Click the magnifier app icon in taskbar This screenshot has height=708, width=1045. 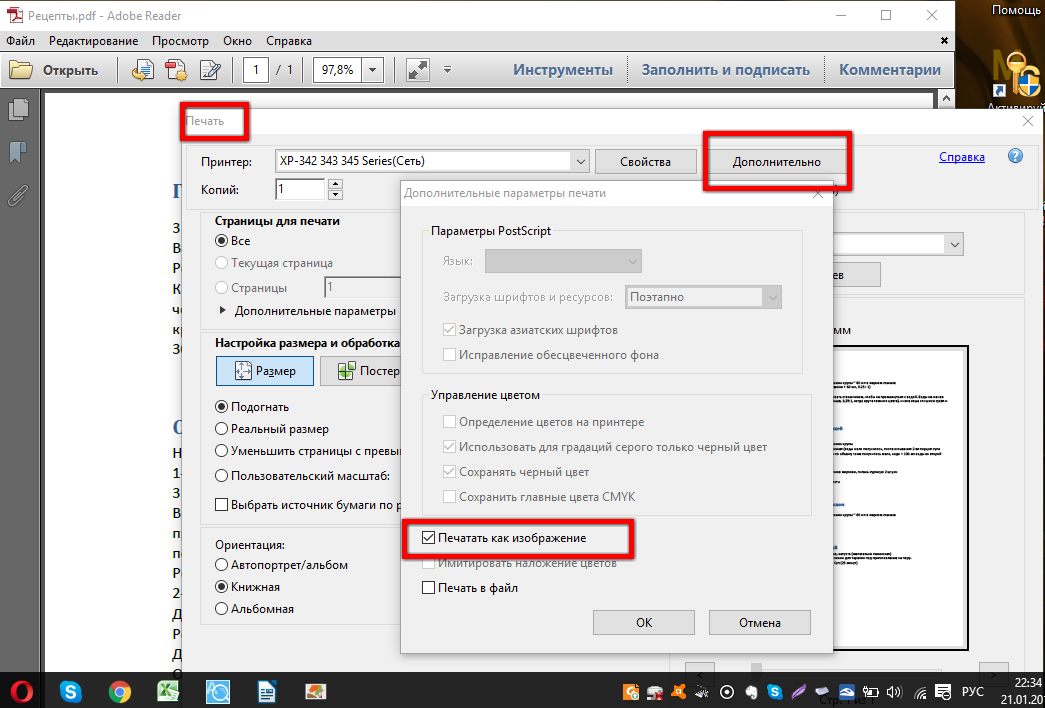(x=217, y=691)
